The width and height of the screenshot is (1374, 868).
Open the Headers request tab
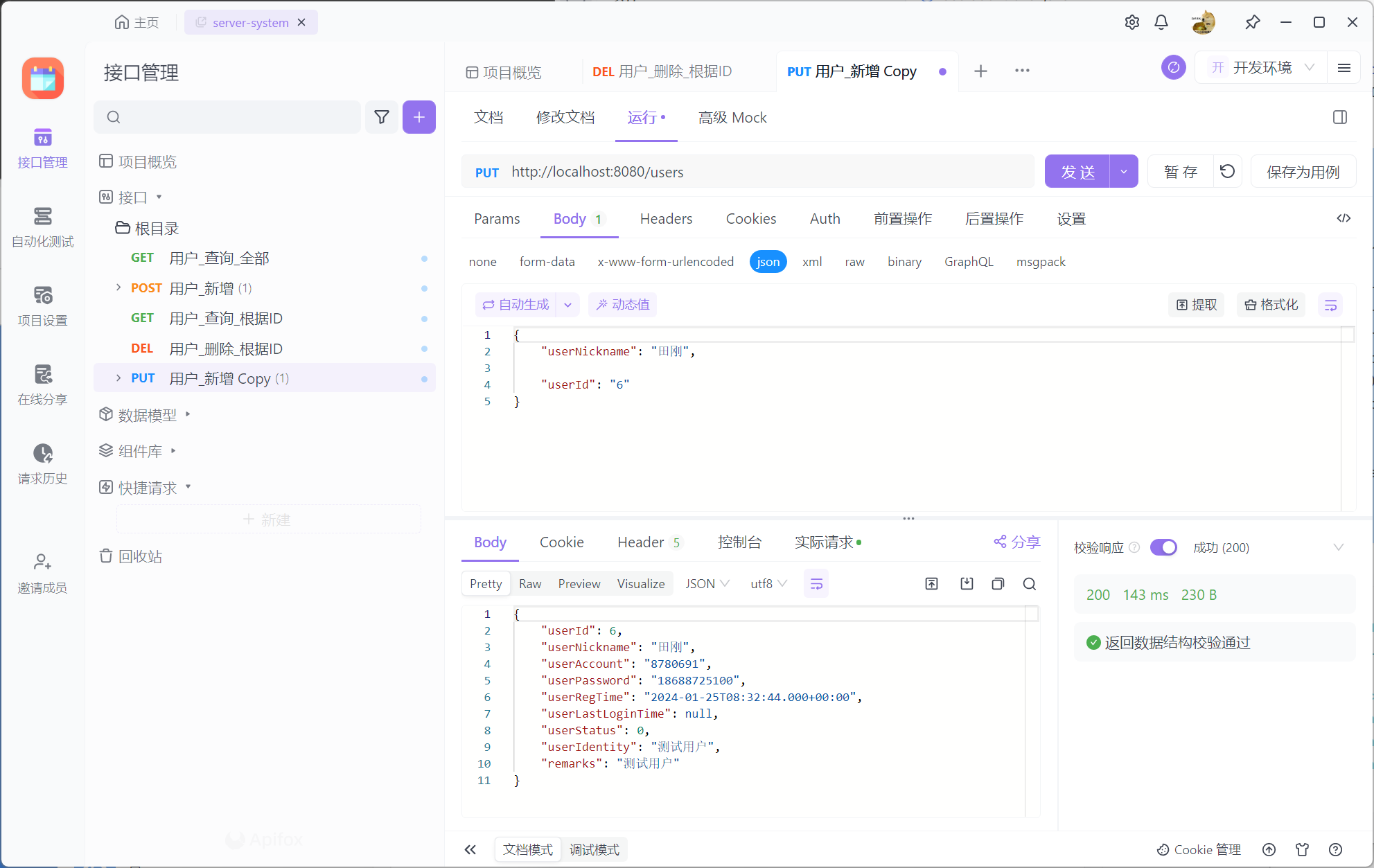[x=666, y=219]
